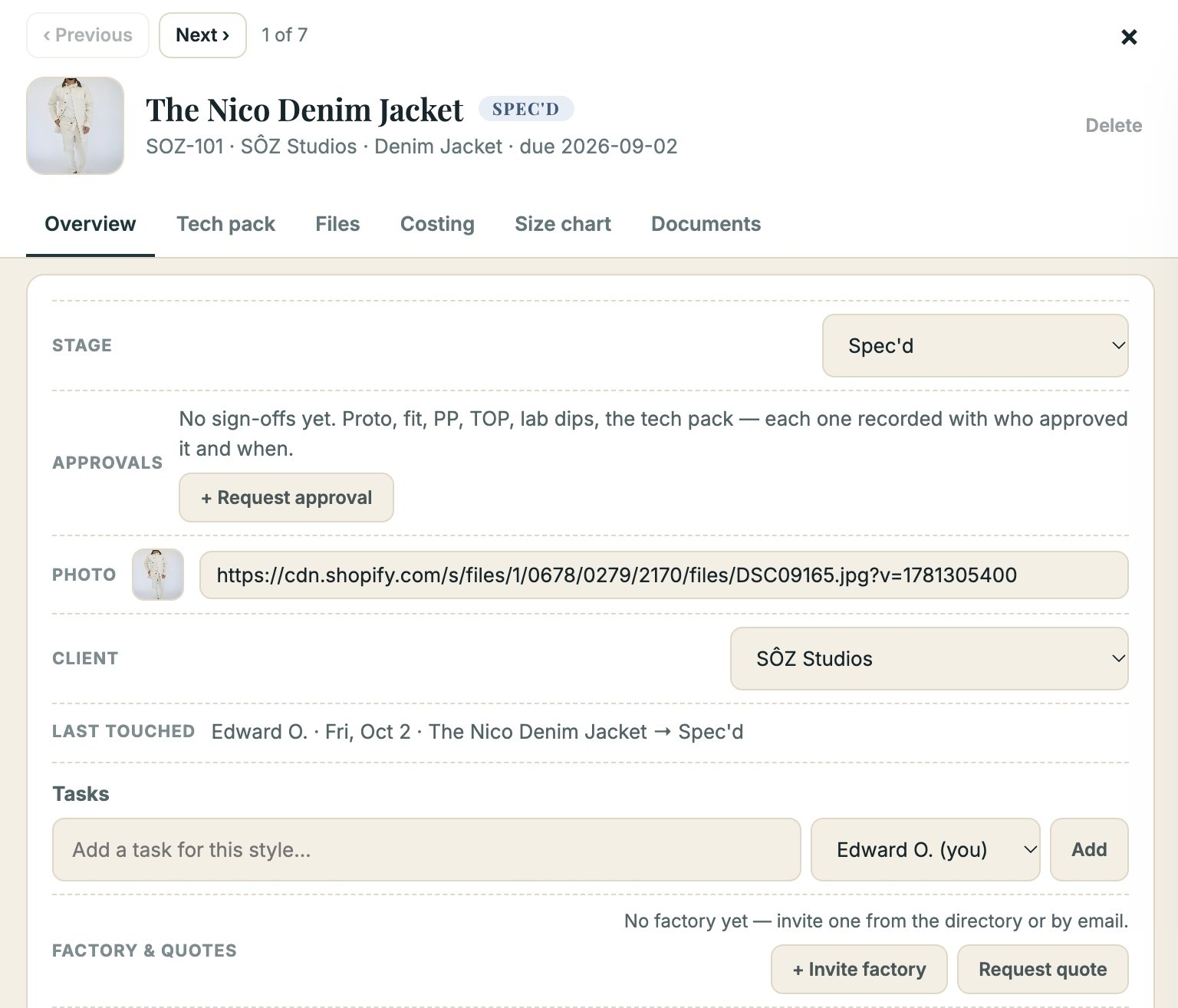Click the APPROVALS row label
Screen dimensions: 1178x1008
[107, 463]
